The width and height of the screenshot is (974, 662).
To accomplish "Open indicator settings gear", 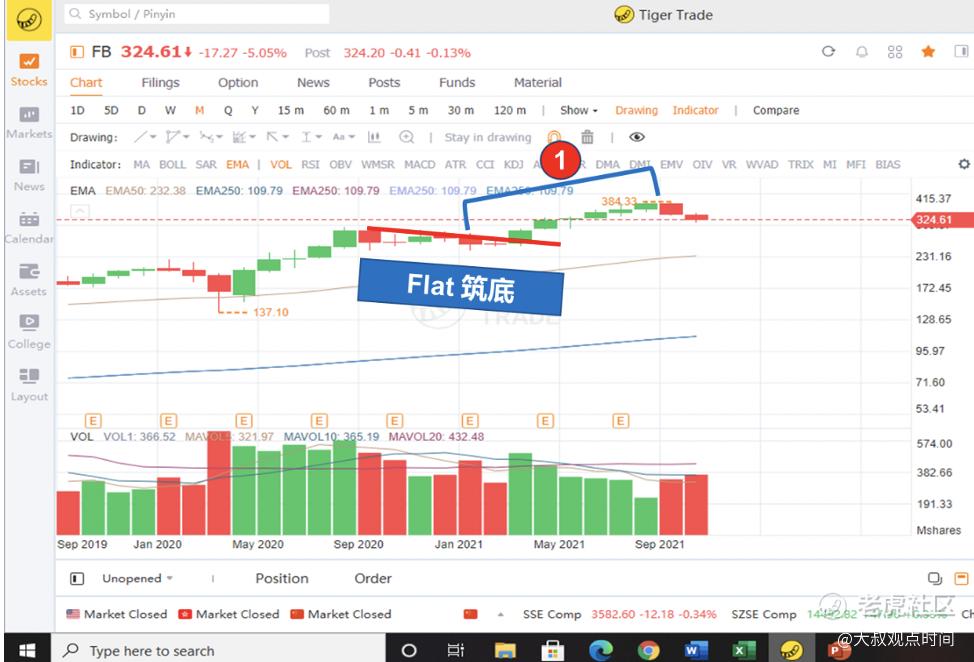I will click(963, 164).
